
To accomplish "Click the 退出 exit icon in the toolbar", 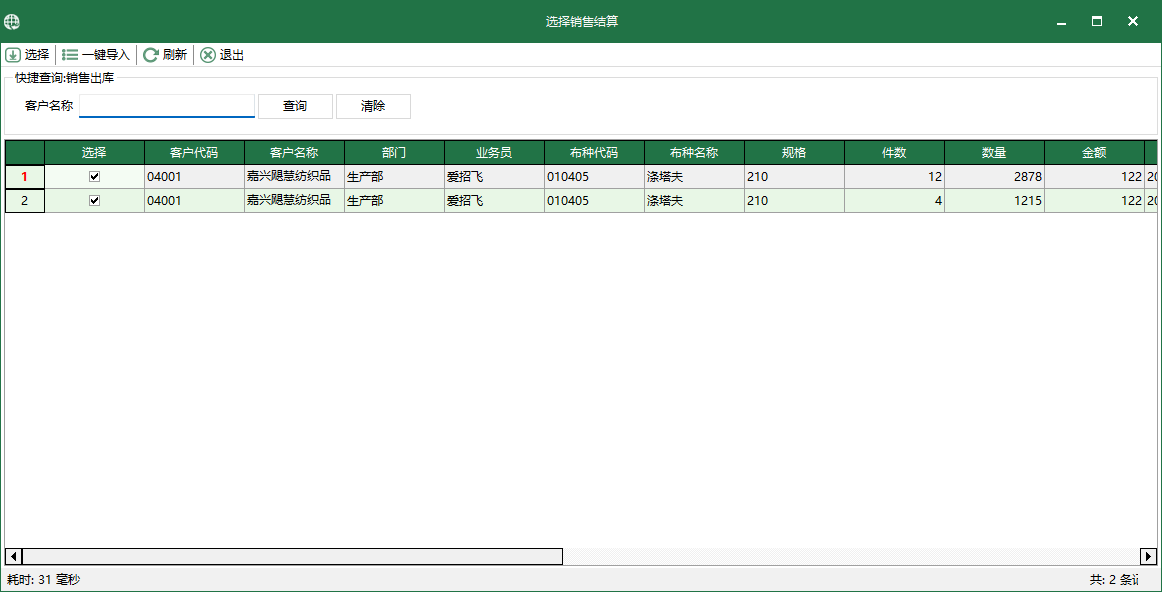I will point(207,55).
